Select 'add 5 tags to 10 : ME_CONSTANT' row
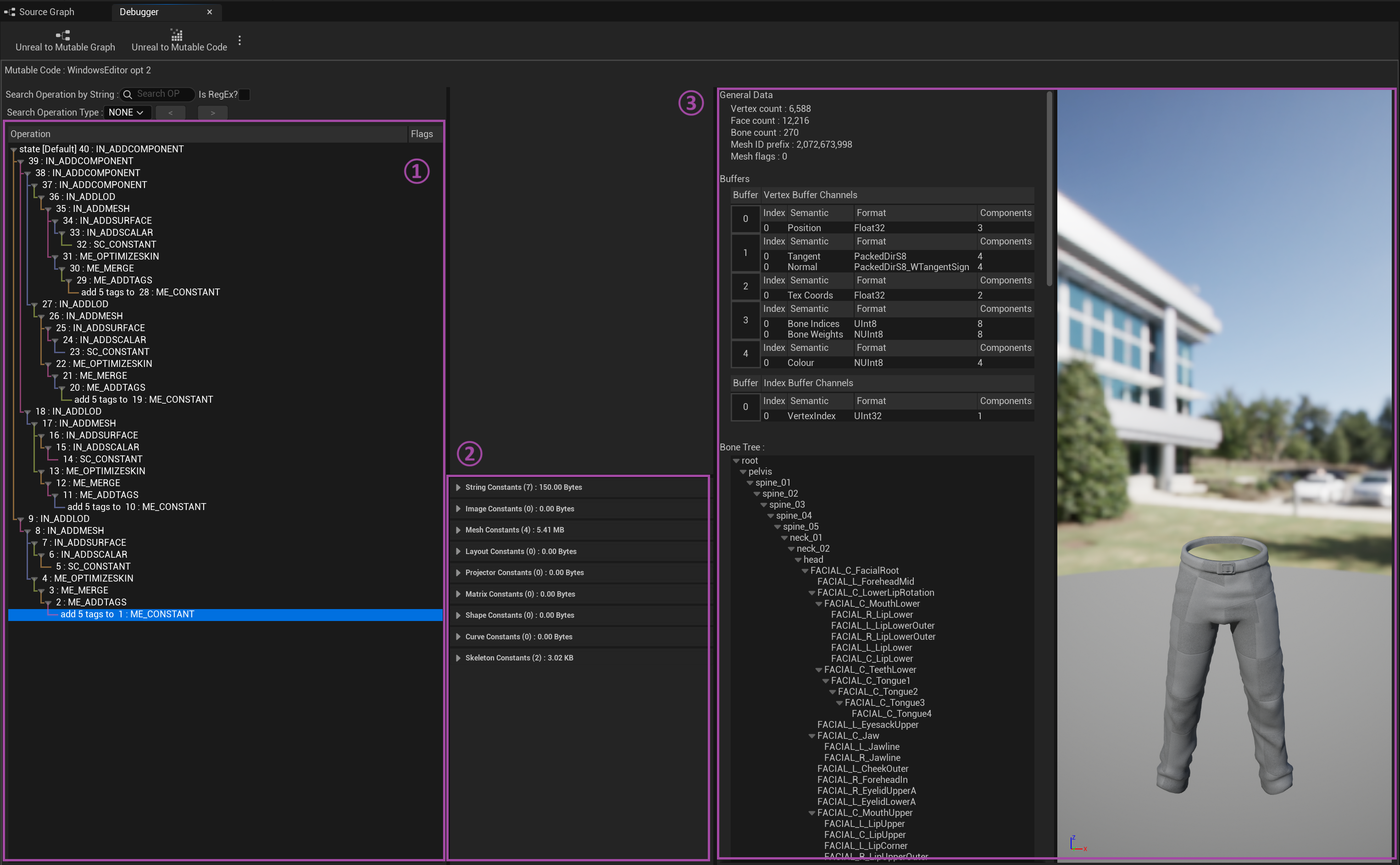Image resolution: width=1400 pixels, height=865 pixels. click(x=225, y=507)
